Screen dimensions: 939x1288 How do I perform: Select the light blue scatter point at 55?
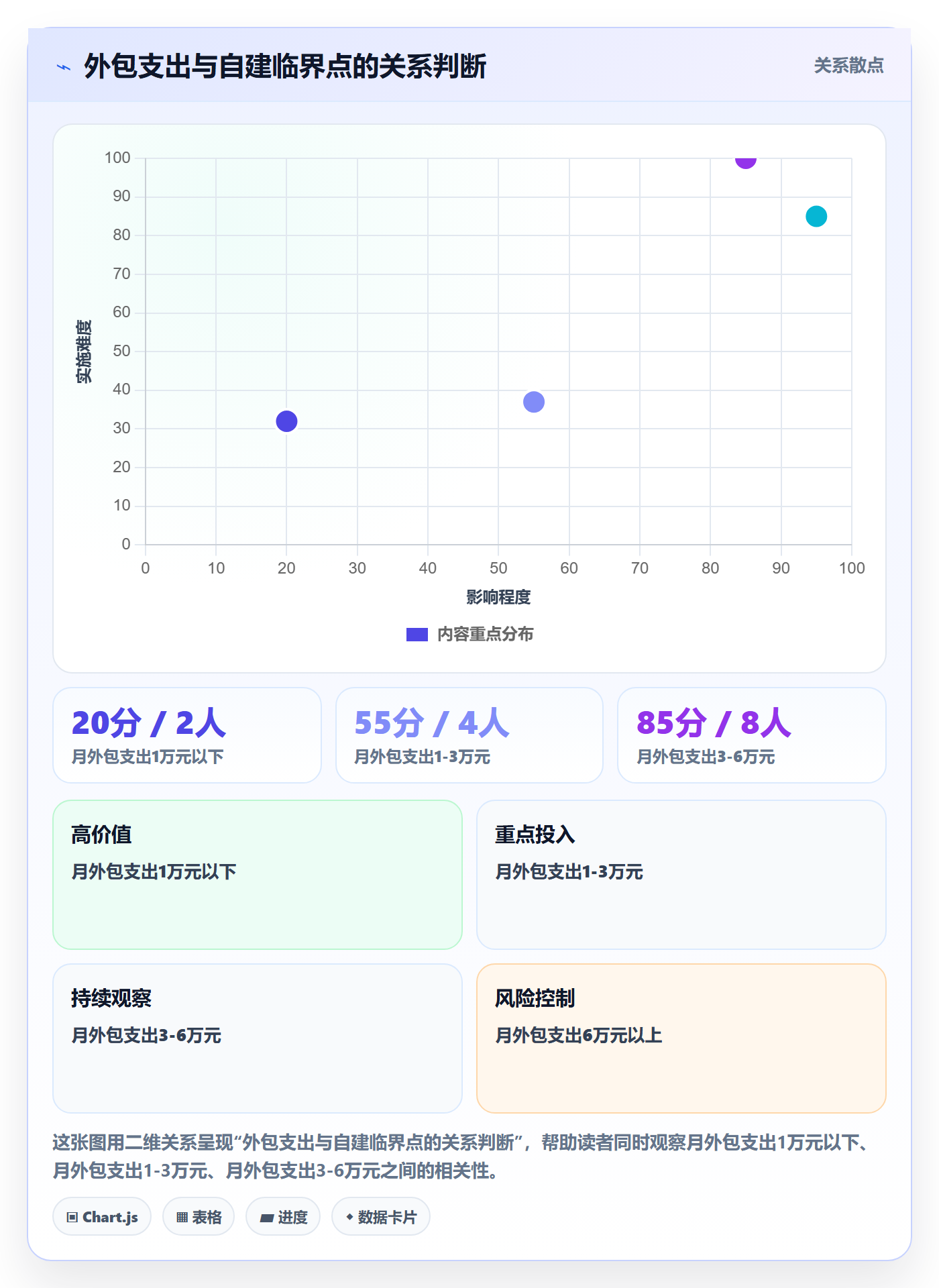(x=534, y=402)
